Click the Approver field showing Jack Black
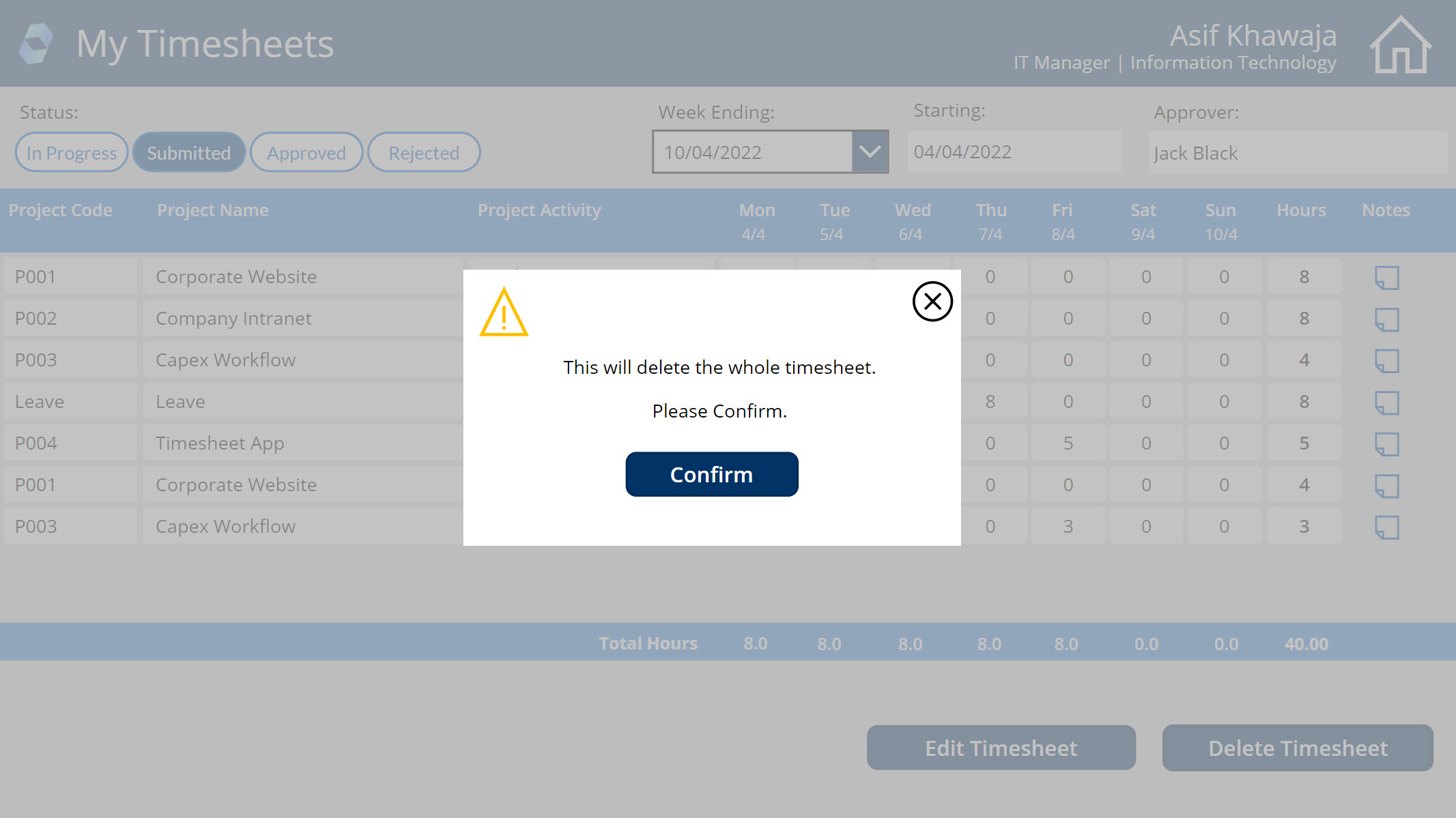Image resolution: width=1456 pixels, height=818 pixels. (1297, 153)
